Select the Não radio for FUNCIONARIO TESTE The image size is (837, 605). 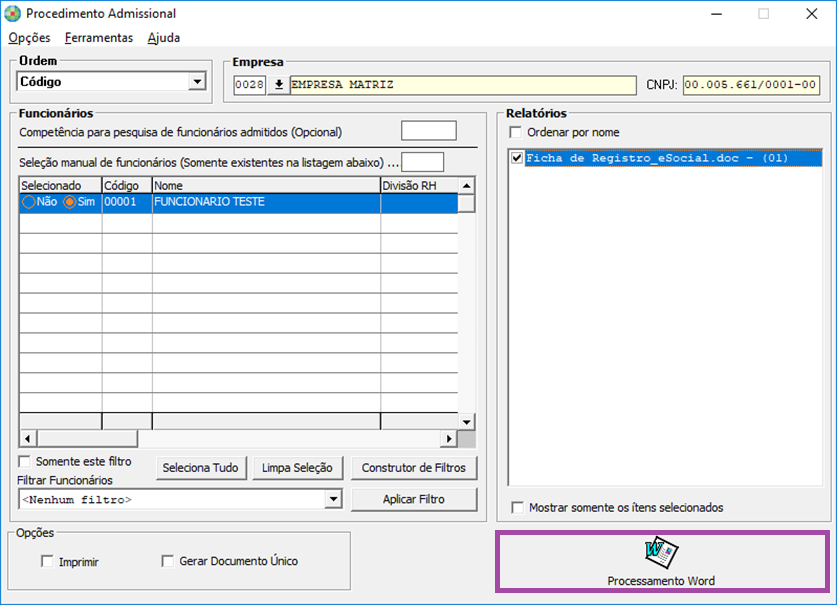29,202
